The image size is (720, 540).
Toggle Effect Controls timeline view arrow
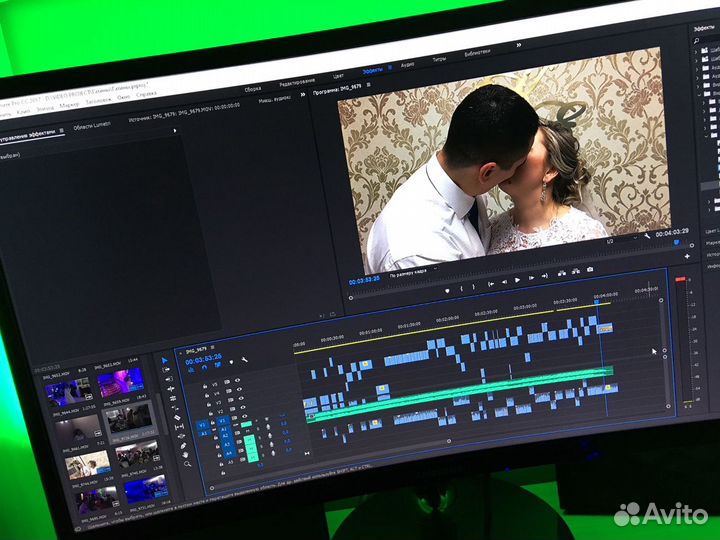tap(174, 131)
